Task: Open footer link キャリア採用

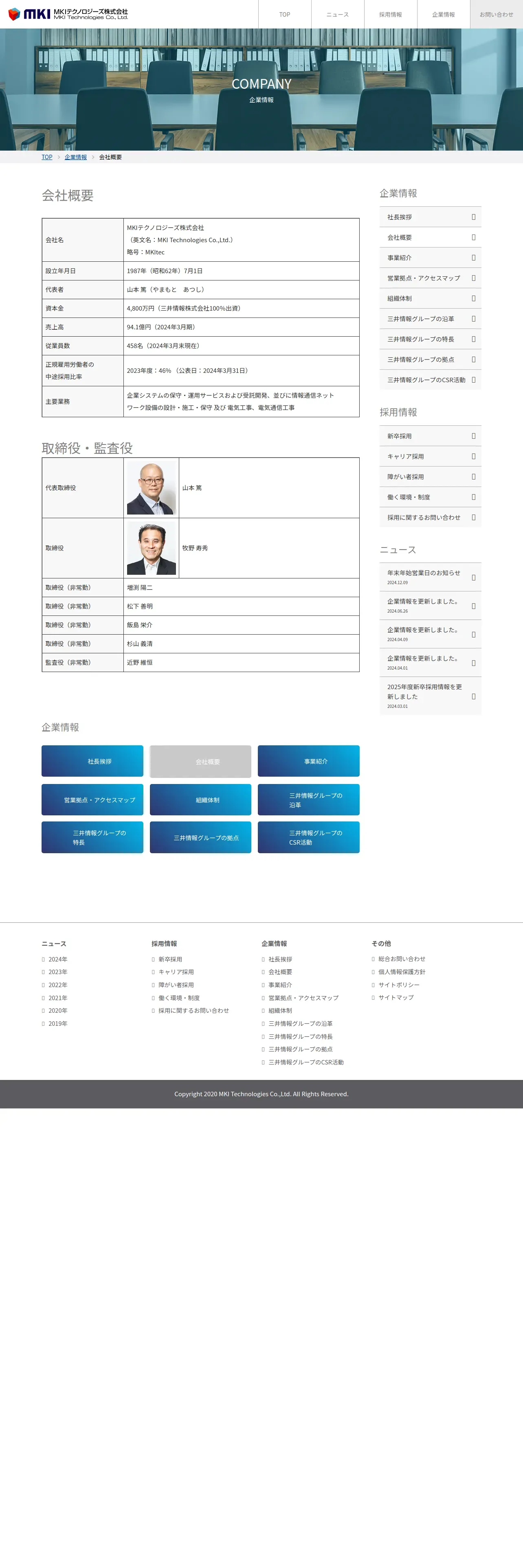Action: (x=176, y=972)
